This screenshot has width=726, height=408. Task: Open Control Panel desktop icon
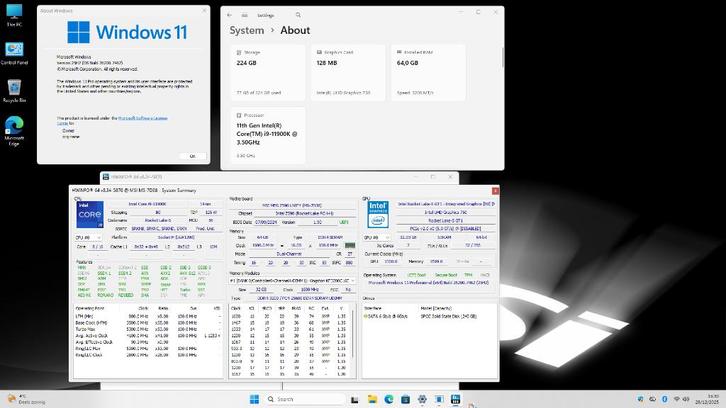pyautogui.click(x=14, y=53)
